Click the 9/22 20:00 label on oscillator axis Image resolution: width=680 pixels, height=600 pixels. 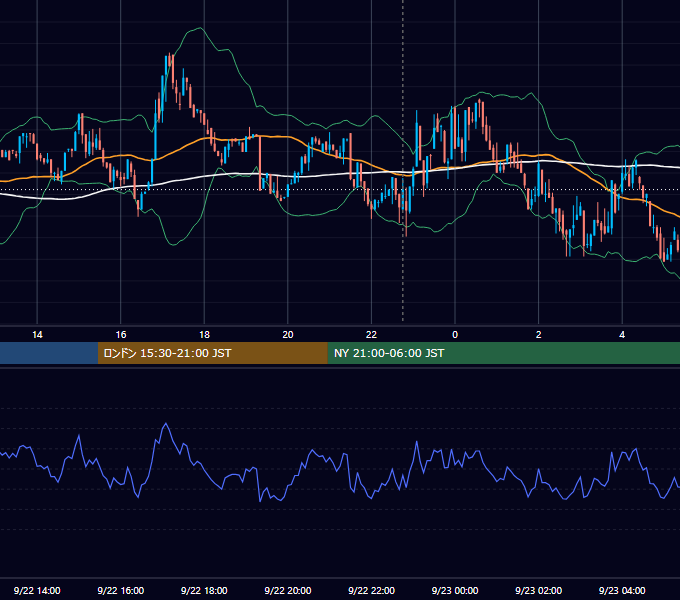288,590
